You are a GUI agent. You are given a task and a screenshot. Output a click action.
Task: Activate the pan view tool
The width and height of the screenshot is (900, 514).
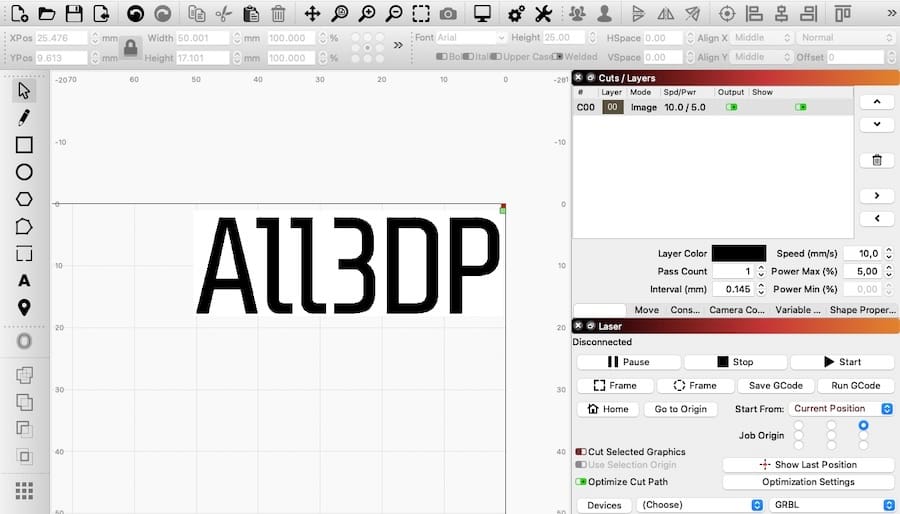click(312, 13)
